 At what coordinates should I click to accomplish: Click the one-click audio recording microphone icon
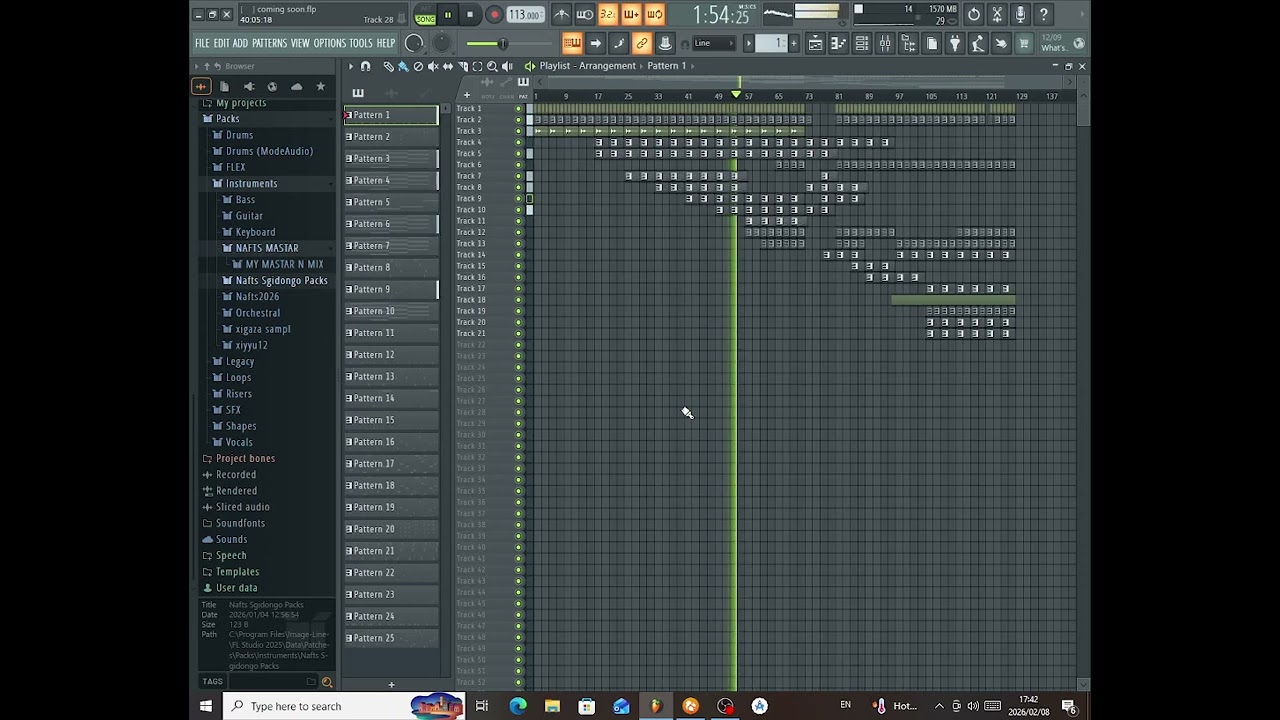[x=1020, y=14]
